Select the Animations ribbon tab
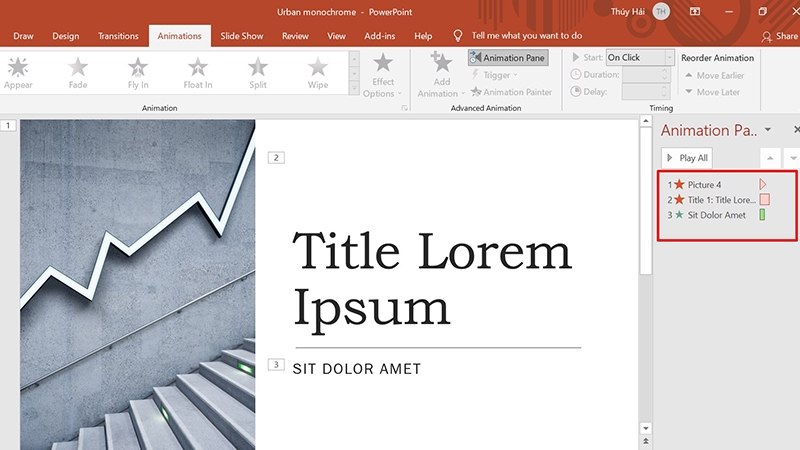 tap(180, 36)
